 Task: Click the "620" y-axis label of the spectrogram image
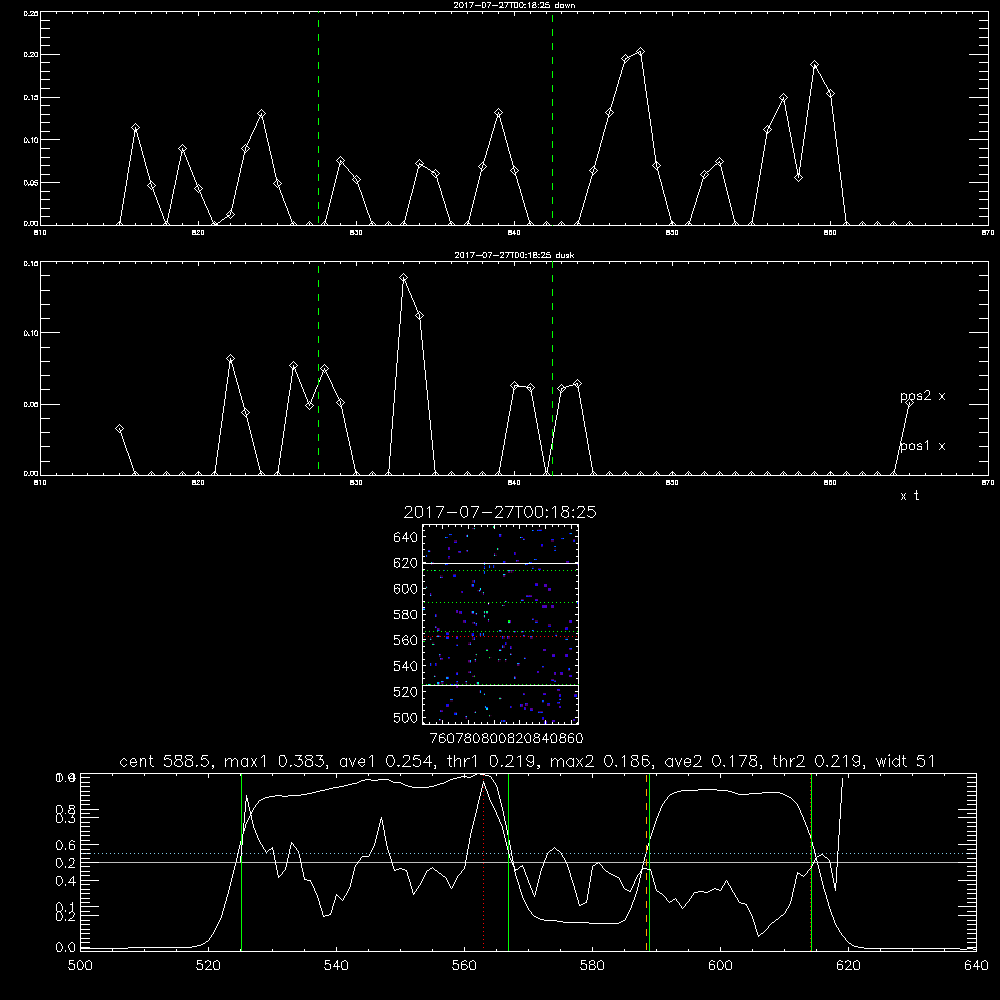coord(406,563)
